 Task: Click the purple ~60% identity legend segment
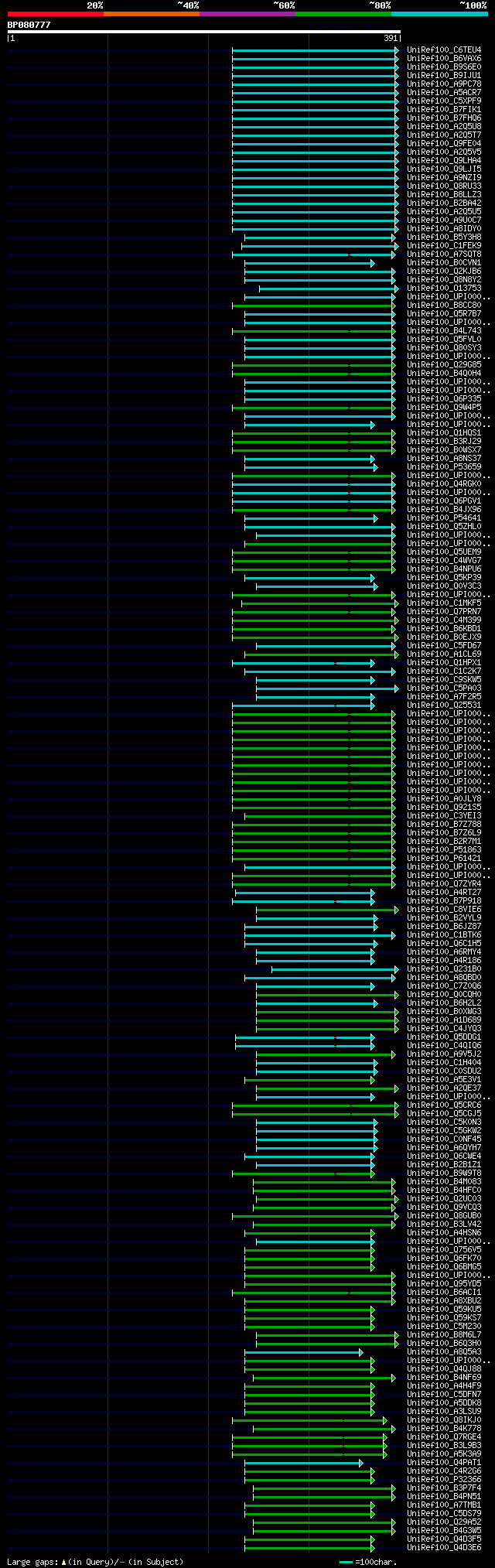point(247,14)
